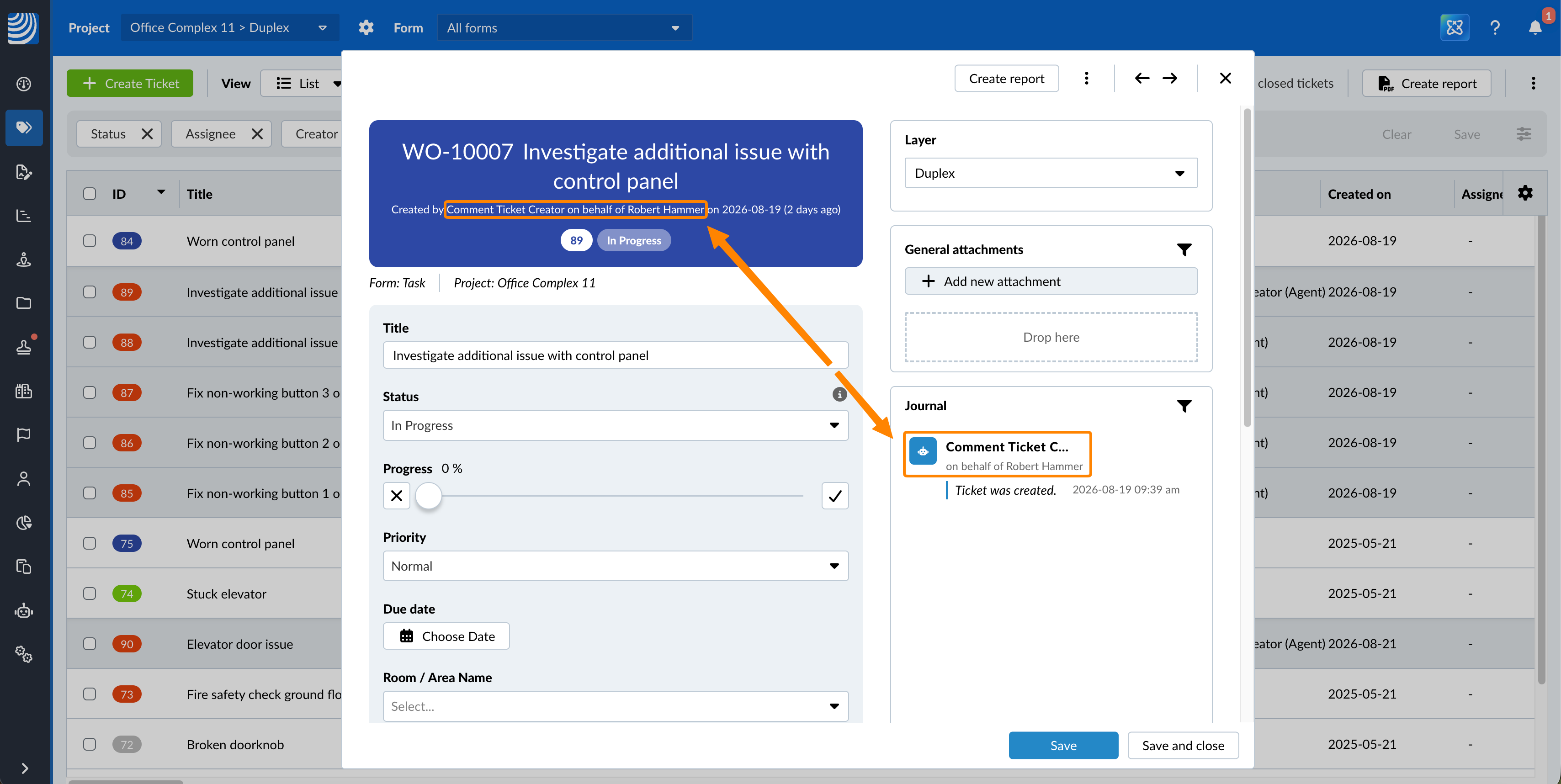1561x784 pixels.
Task: Remove the Assignee filter
Action: pyautogui.click(x=257, y=134)
